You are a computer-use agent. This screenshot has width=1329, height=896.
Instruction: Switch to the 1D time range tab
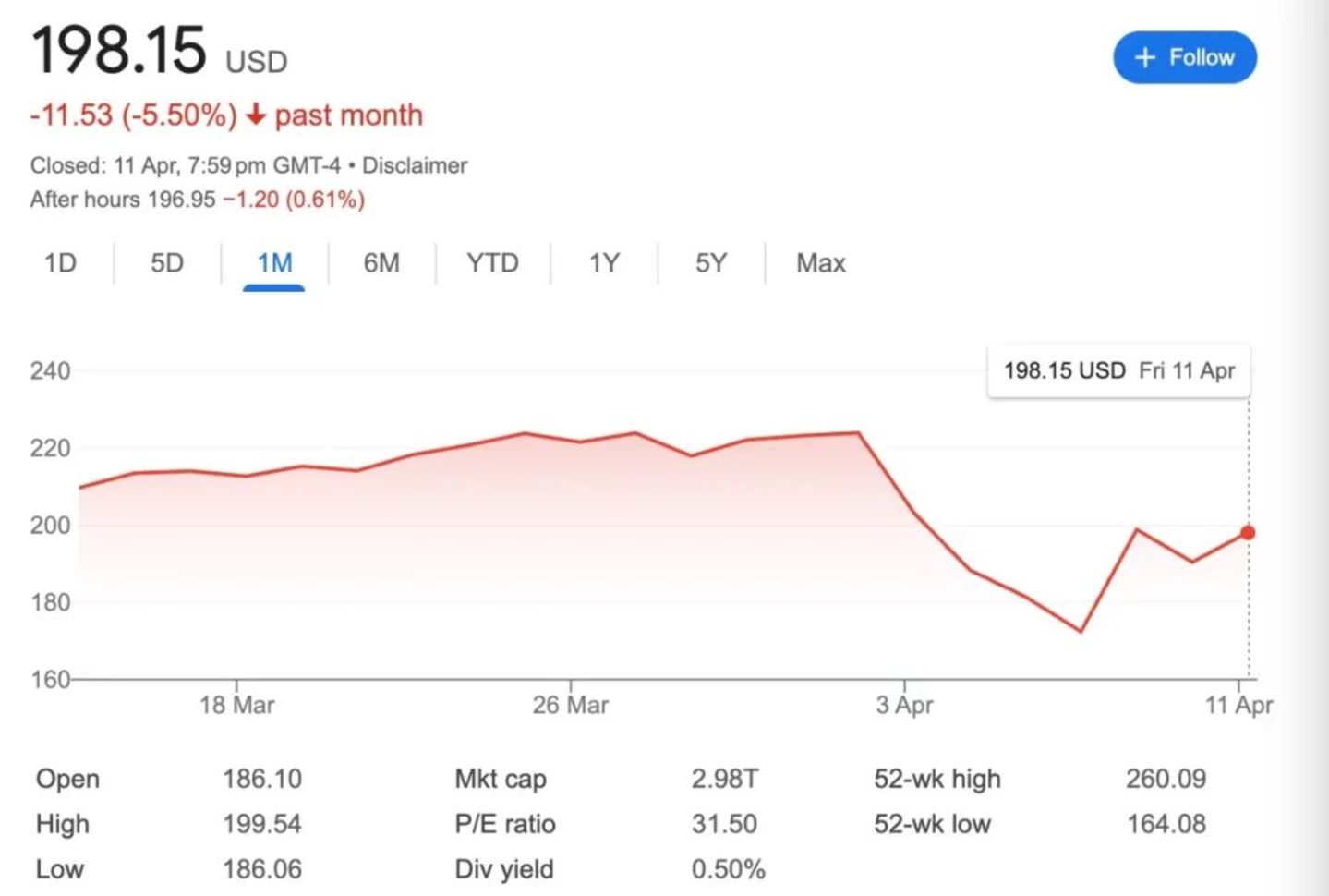click(60, 263)
